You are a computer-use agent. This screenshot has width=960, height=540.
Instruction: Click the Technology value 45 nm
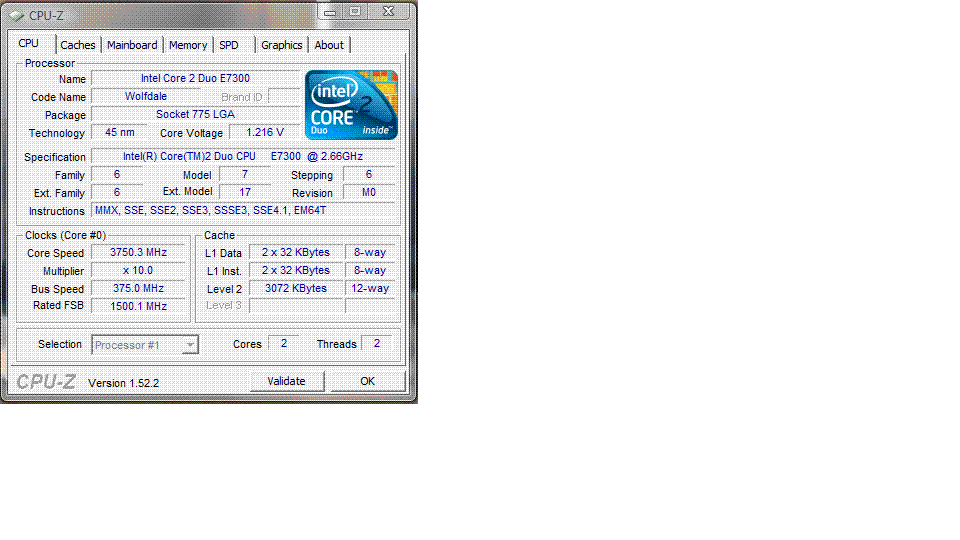pyautogui.click(x=119, y=132)
